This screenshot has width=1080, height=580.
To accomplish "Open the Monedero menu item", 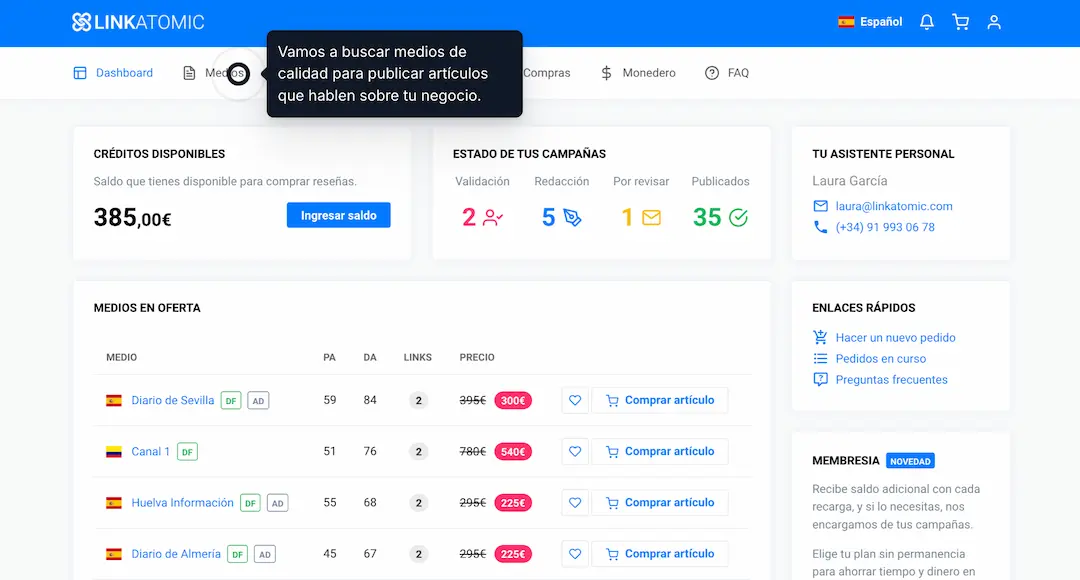I will pyautogui.click(x=638, y=73).
